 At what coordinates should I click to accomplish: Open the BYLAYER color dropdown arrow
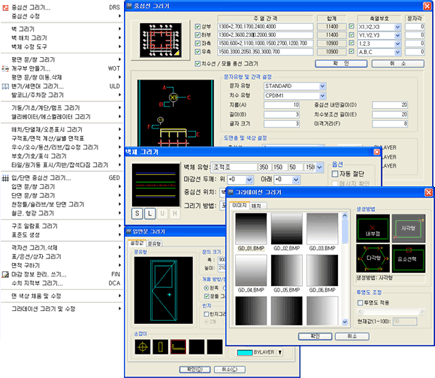tap(280, 352)
